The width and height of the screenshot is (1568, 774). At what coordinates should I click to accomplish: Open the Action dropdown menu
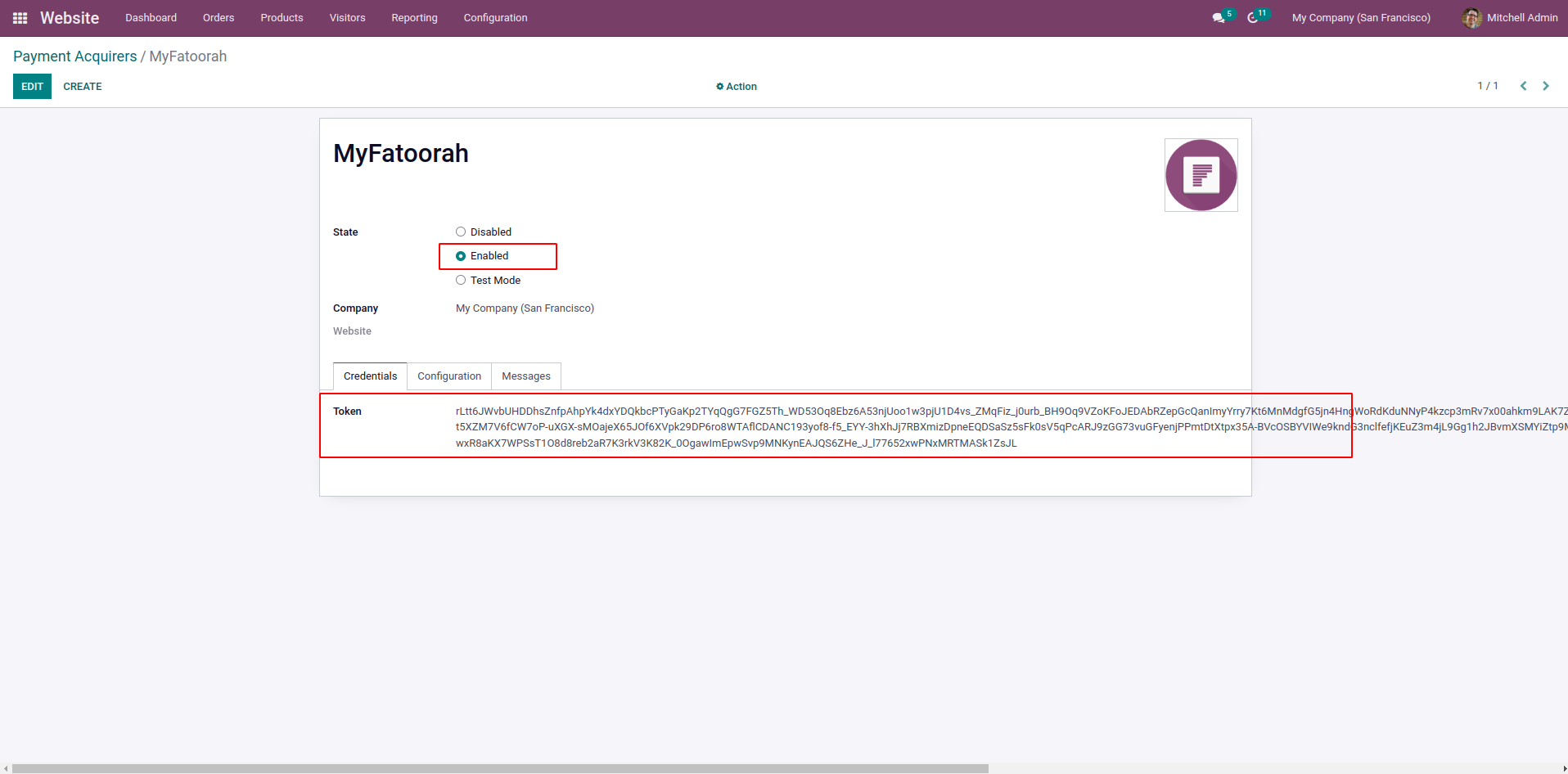click(737, 87)
